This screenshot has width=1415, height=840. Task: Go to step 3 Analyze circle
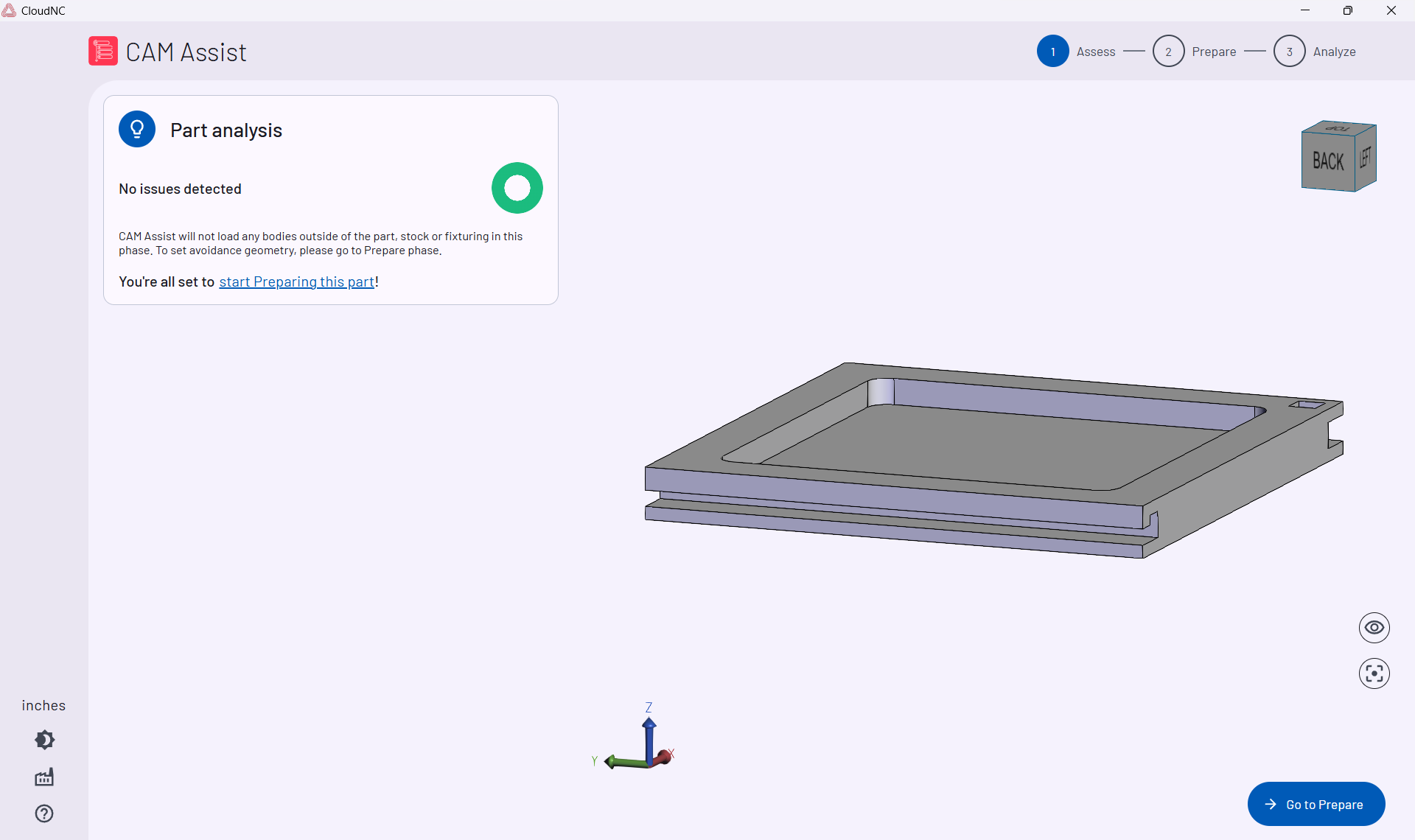point(1290,52)
